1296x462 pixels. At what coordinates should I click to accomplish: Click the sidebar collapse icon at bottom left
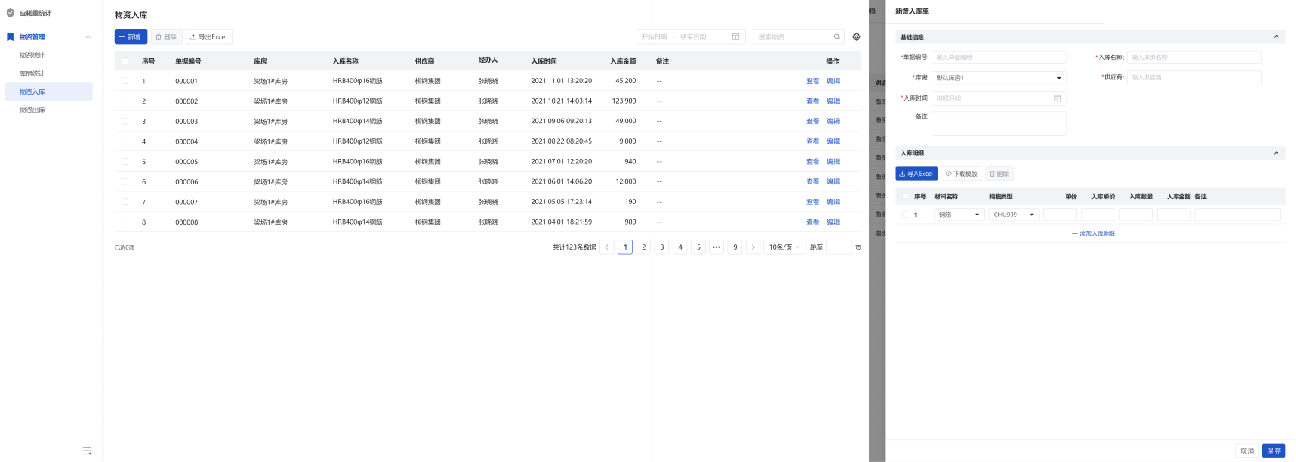coord(87,450)
